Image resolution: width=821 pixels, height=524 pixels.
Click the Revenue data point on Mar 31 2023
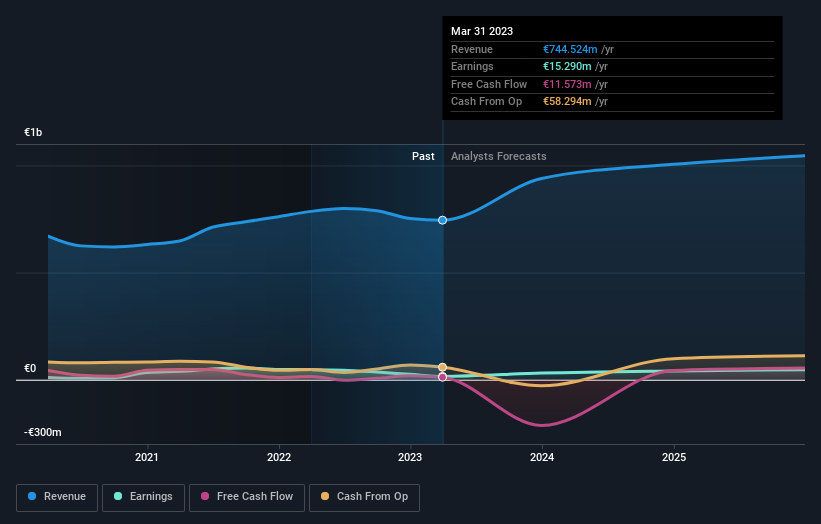click(442, 220)
